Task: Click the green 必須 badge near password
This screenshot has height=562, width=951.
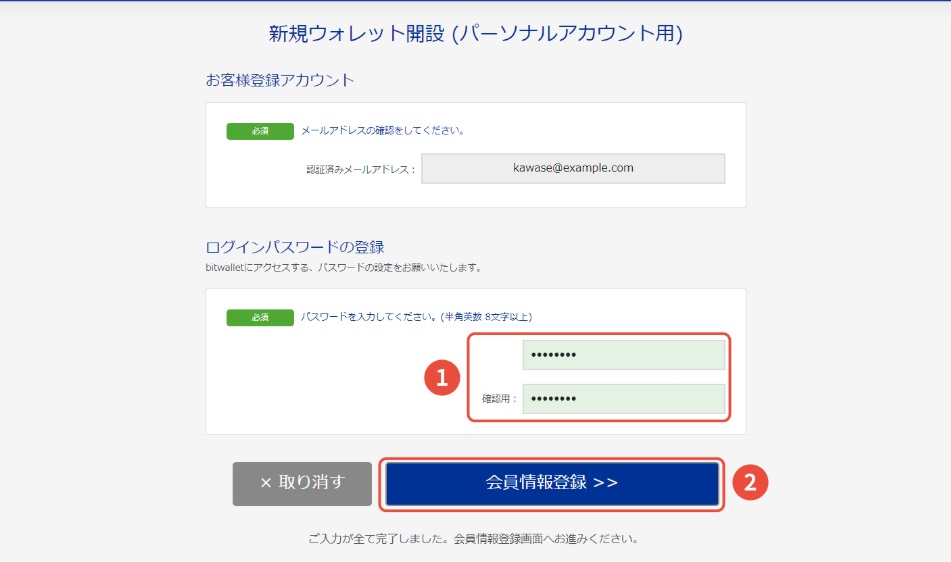Action: [x=260, y=317]
